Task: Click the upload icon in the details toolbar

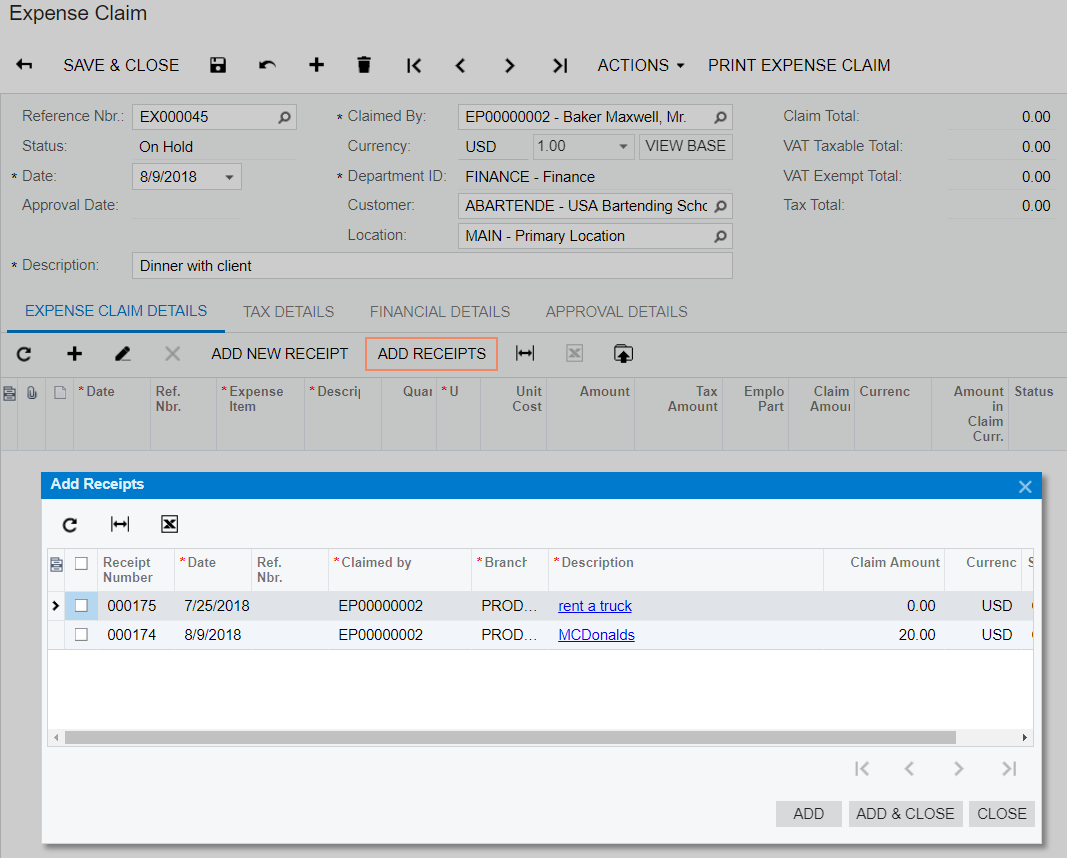Action: [623, 354]
